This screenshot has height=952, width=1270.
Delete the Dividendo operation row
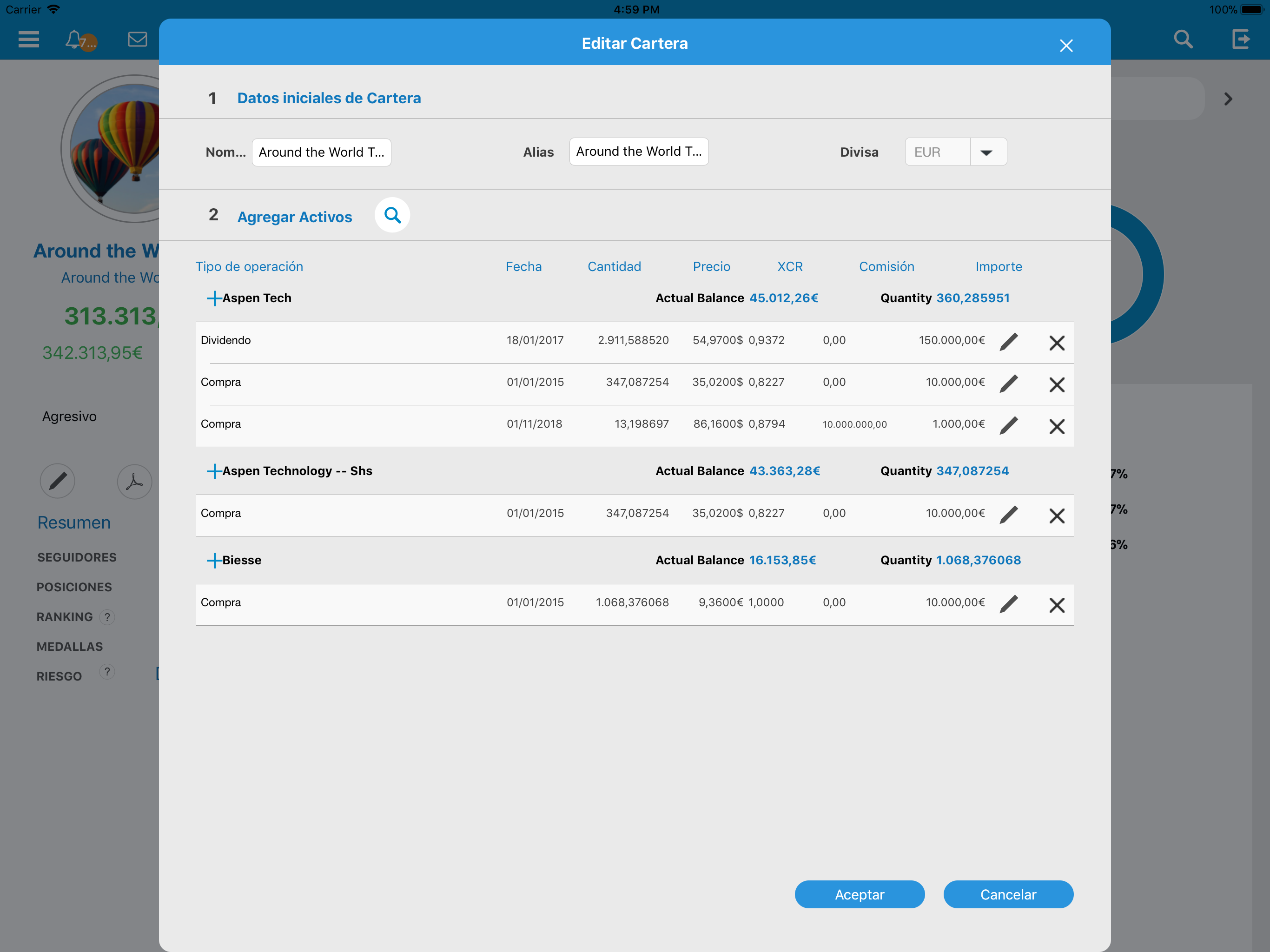tap(1057, 343)
